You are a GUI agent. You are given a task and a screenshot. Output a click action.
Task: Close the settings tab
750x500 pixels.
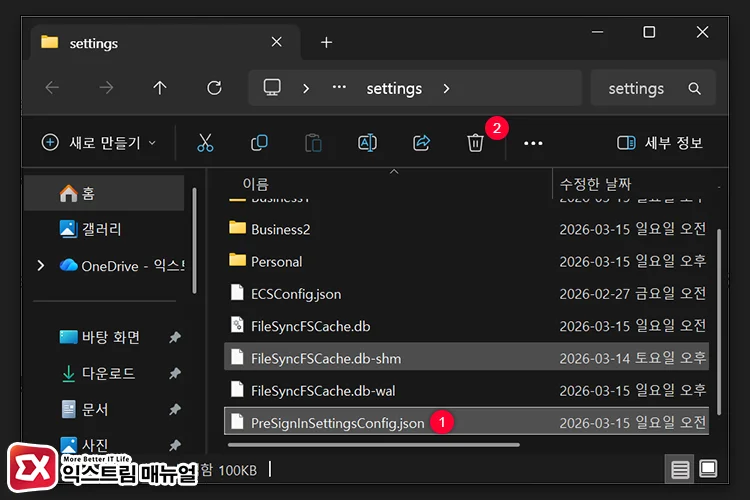pyautogui.click(x=276, y=42)
